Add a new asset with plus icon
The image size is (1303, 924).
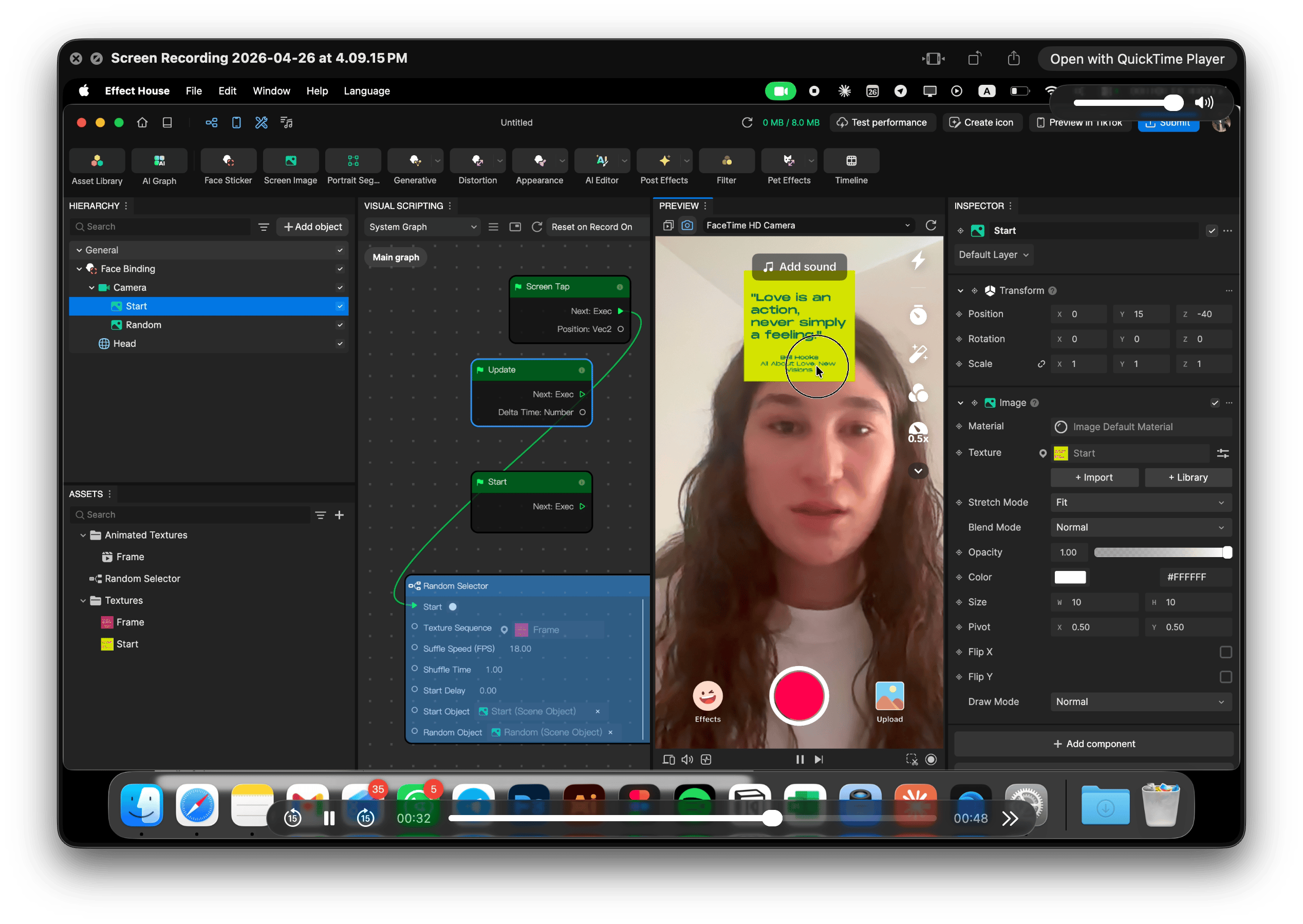coord(340,515)
